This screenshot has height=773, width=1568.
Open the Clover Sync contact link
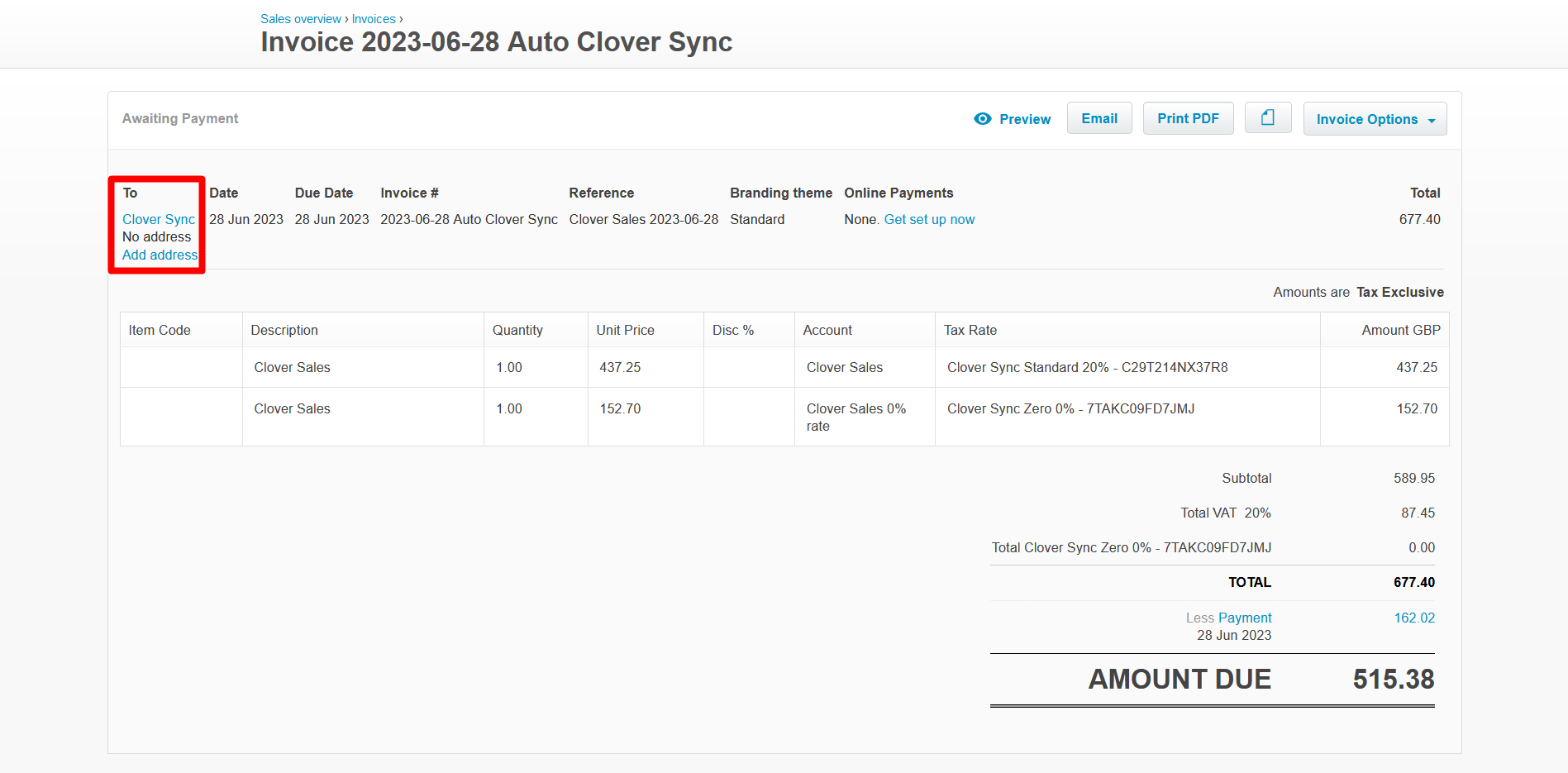(158, 219)
